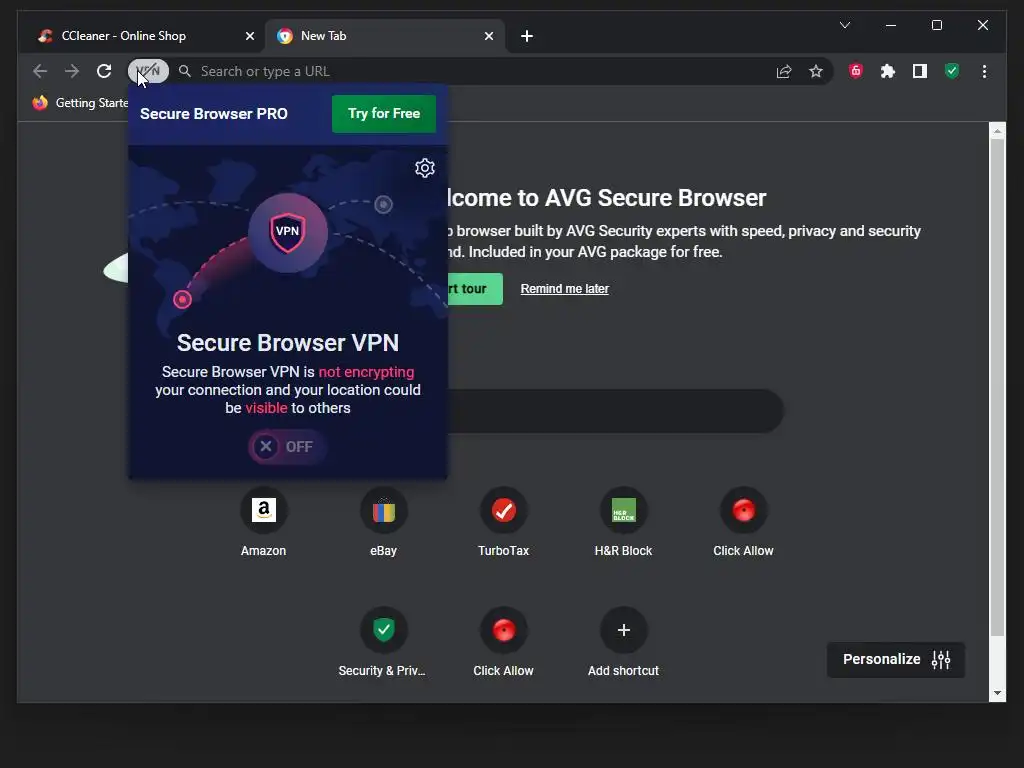Reload the current page
The height and width of the screenshot is (768, 1024).
(104, 71)
